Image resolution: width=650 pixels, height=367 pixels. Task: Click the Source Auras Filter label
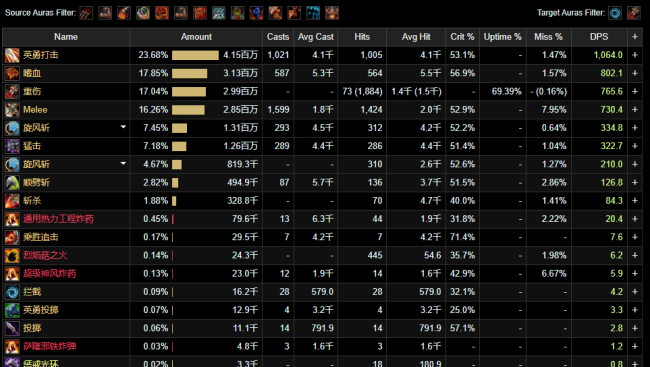(x=40, y=13)
